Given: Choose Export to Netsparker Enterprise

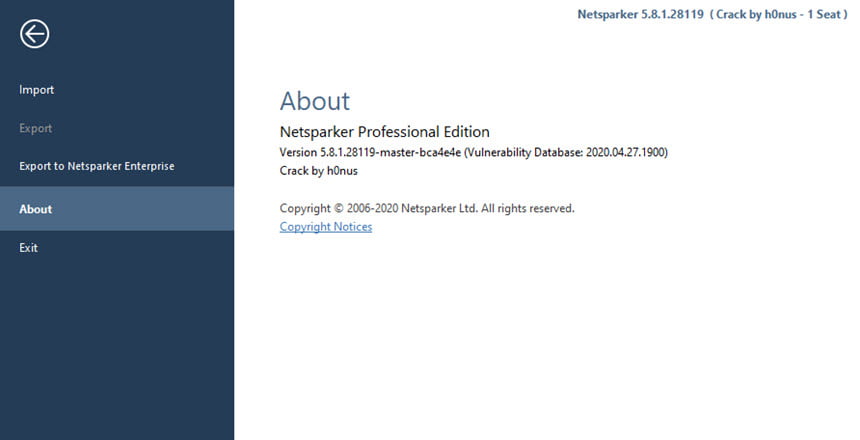Looking at the screenshot, I should 97,166.
